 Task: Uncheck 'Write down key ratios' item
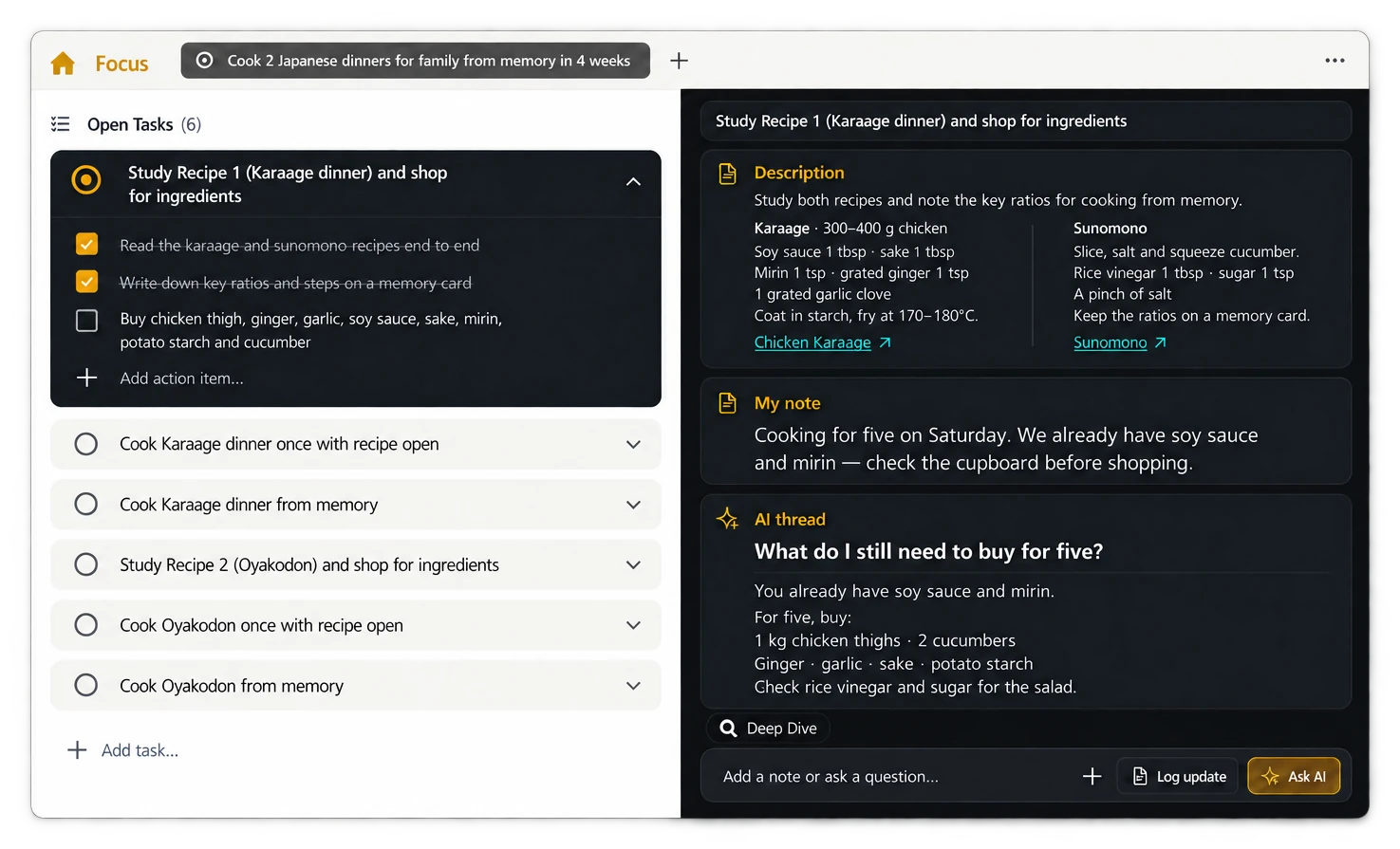86,282
